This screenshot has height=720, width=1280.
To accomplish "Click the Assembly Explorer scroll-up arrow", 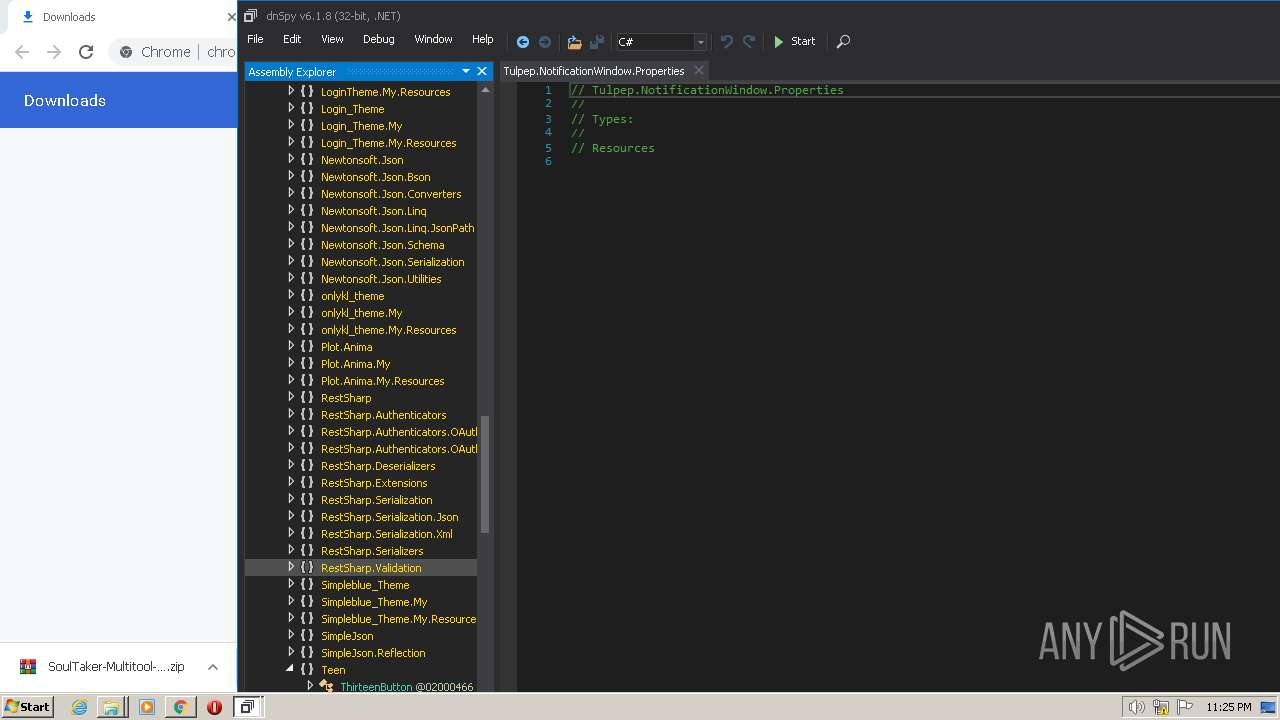I will pos(485,90).
